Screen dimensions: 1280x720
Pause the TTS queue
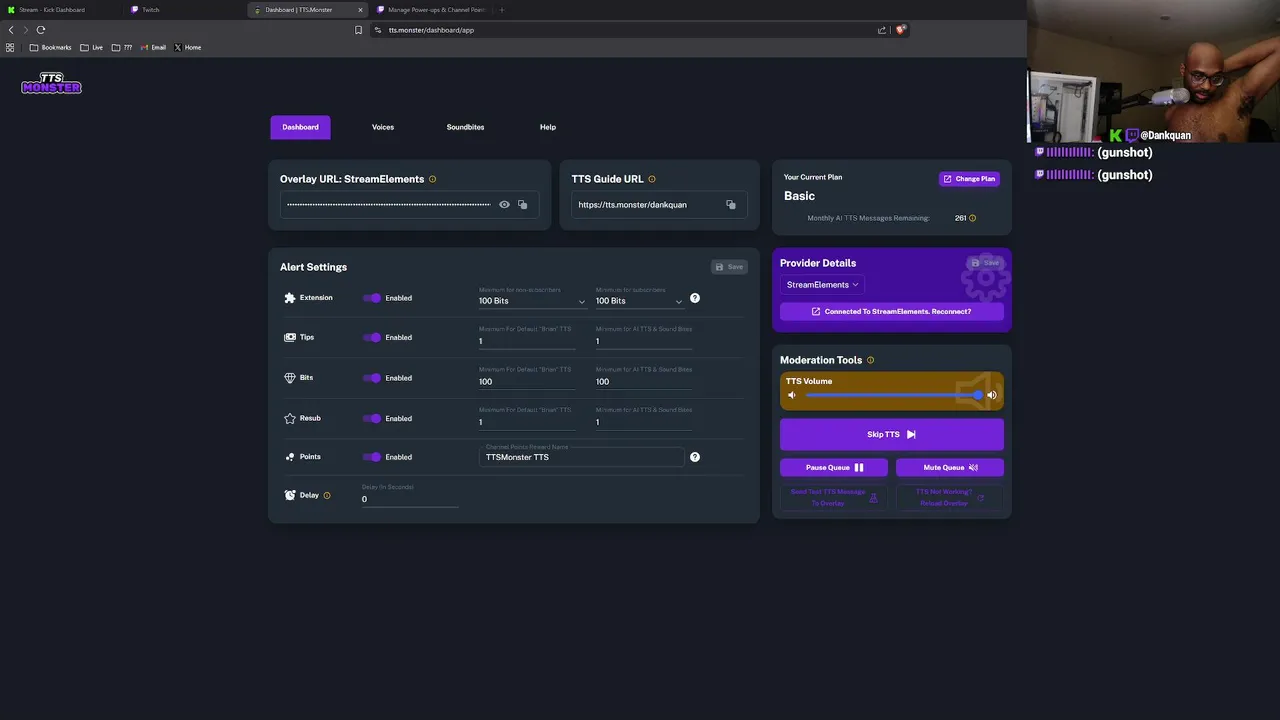(x=835, y=467)
